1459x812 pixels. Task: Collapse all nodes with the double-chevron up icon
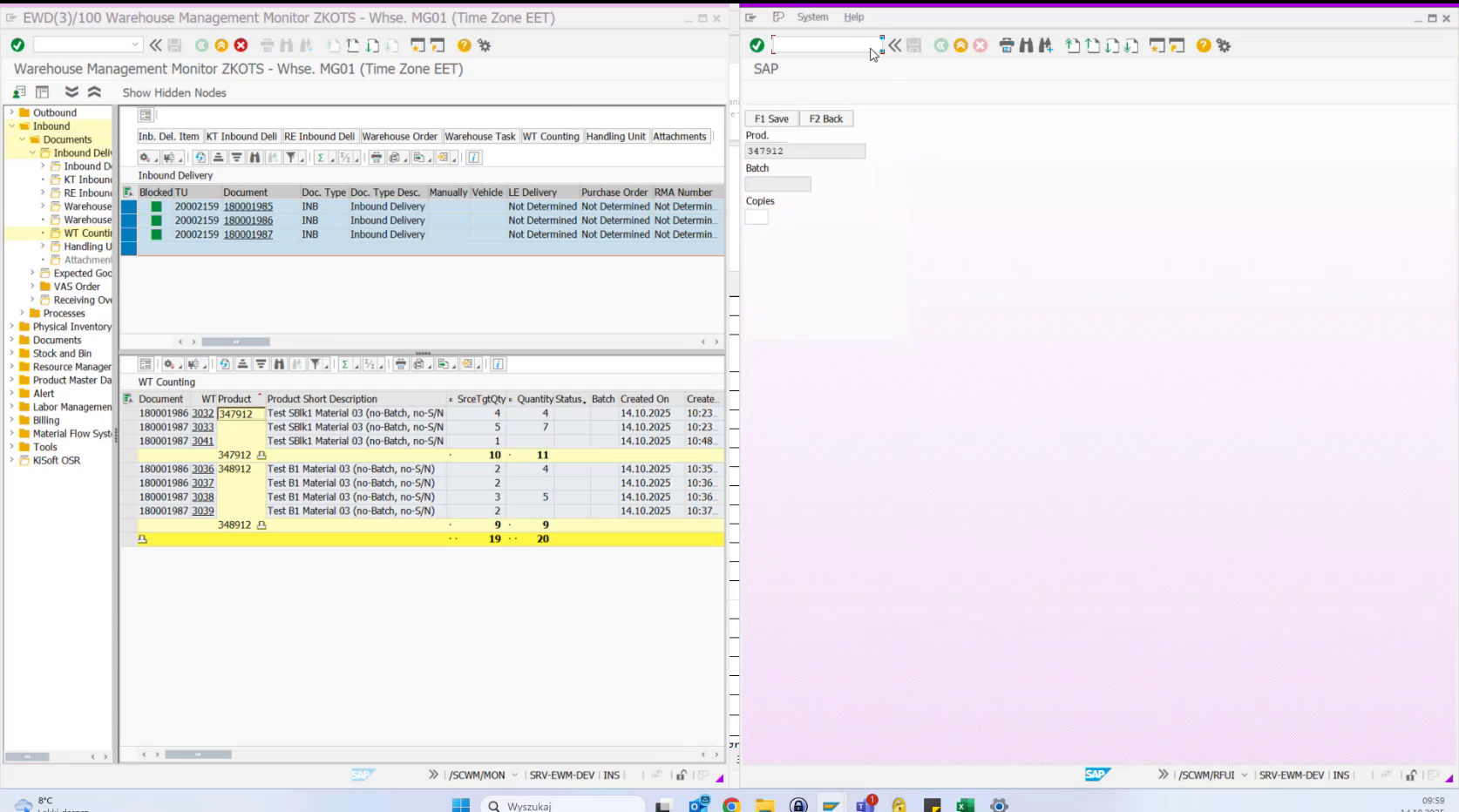[96, 91]
